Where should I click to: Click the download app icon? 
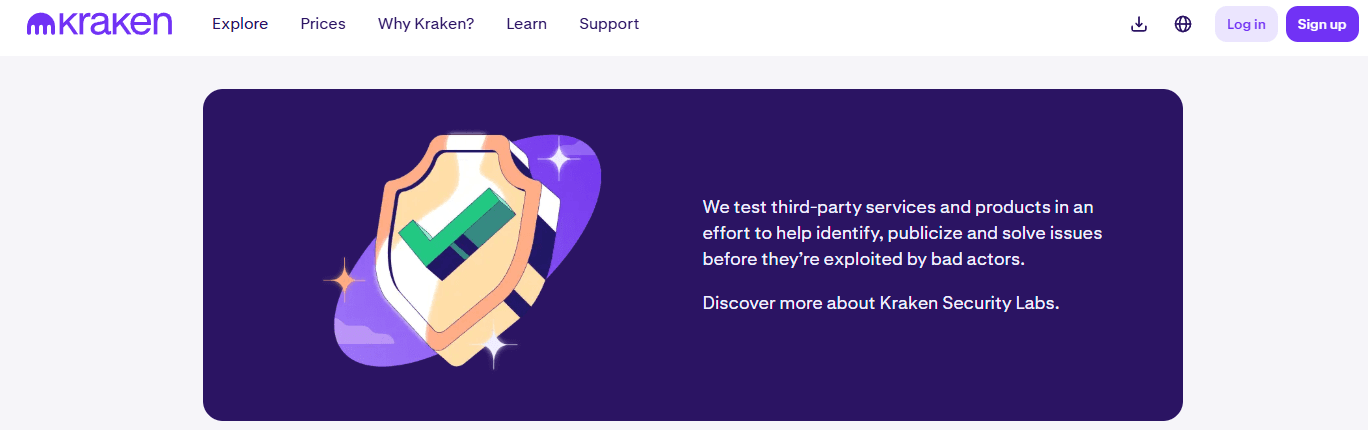(x=1138, y=24)
